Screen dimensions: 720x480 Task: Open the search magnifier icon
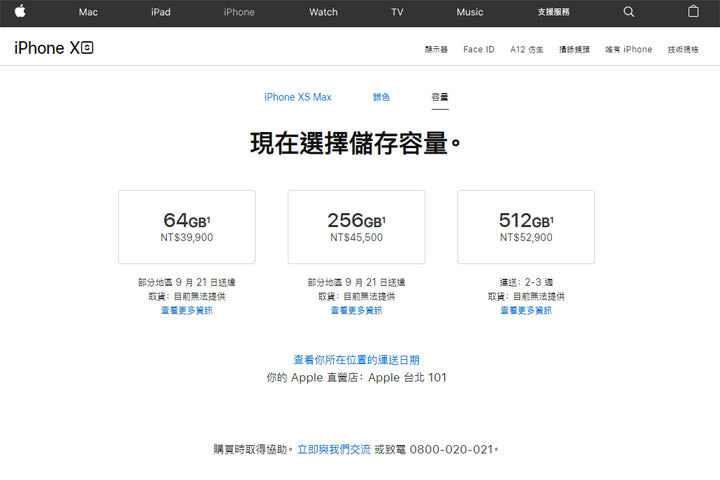click(x=629, y=12)
